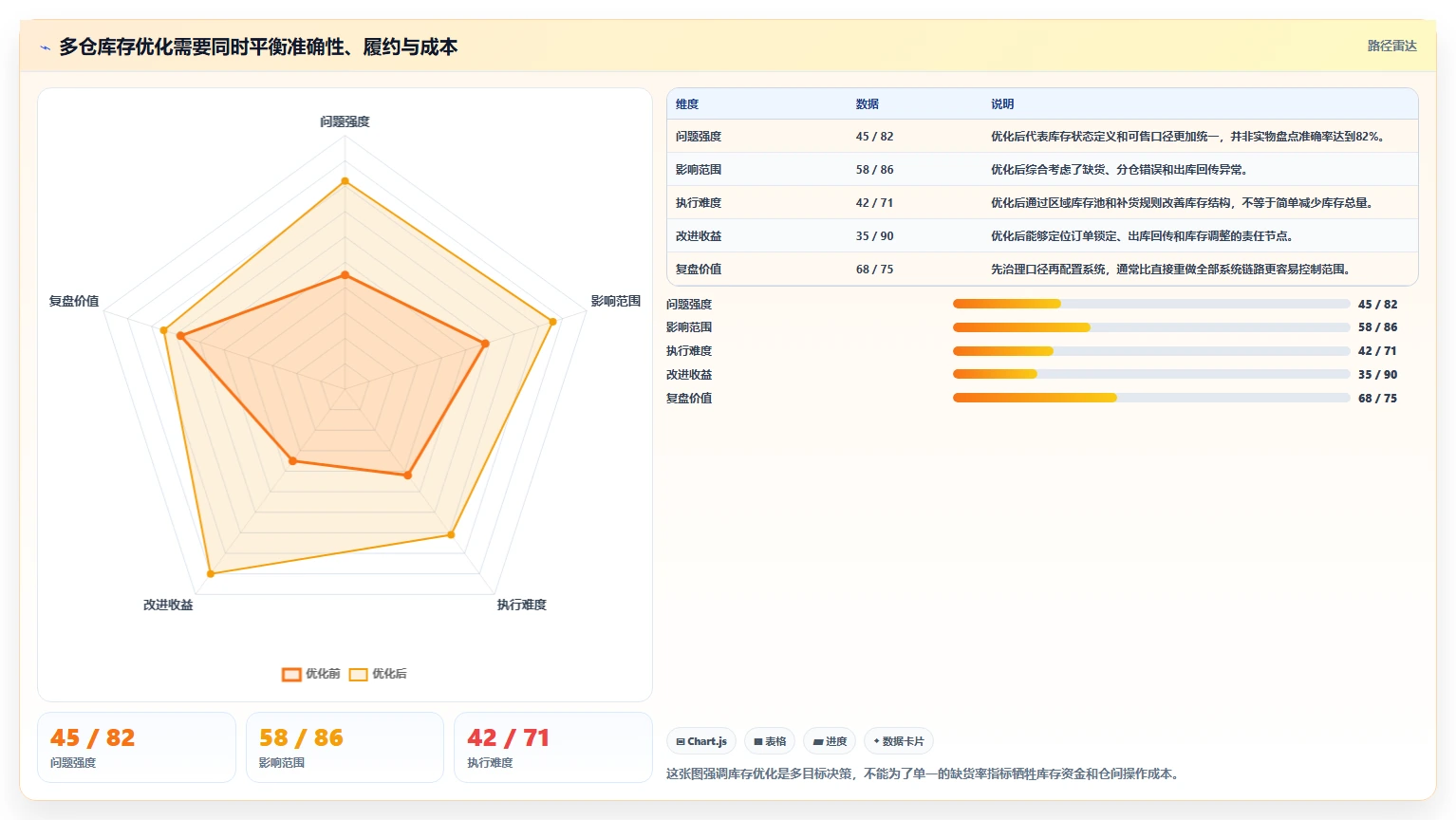Click the 问题强度 radar axis label

point(345,121)
